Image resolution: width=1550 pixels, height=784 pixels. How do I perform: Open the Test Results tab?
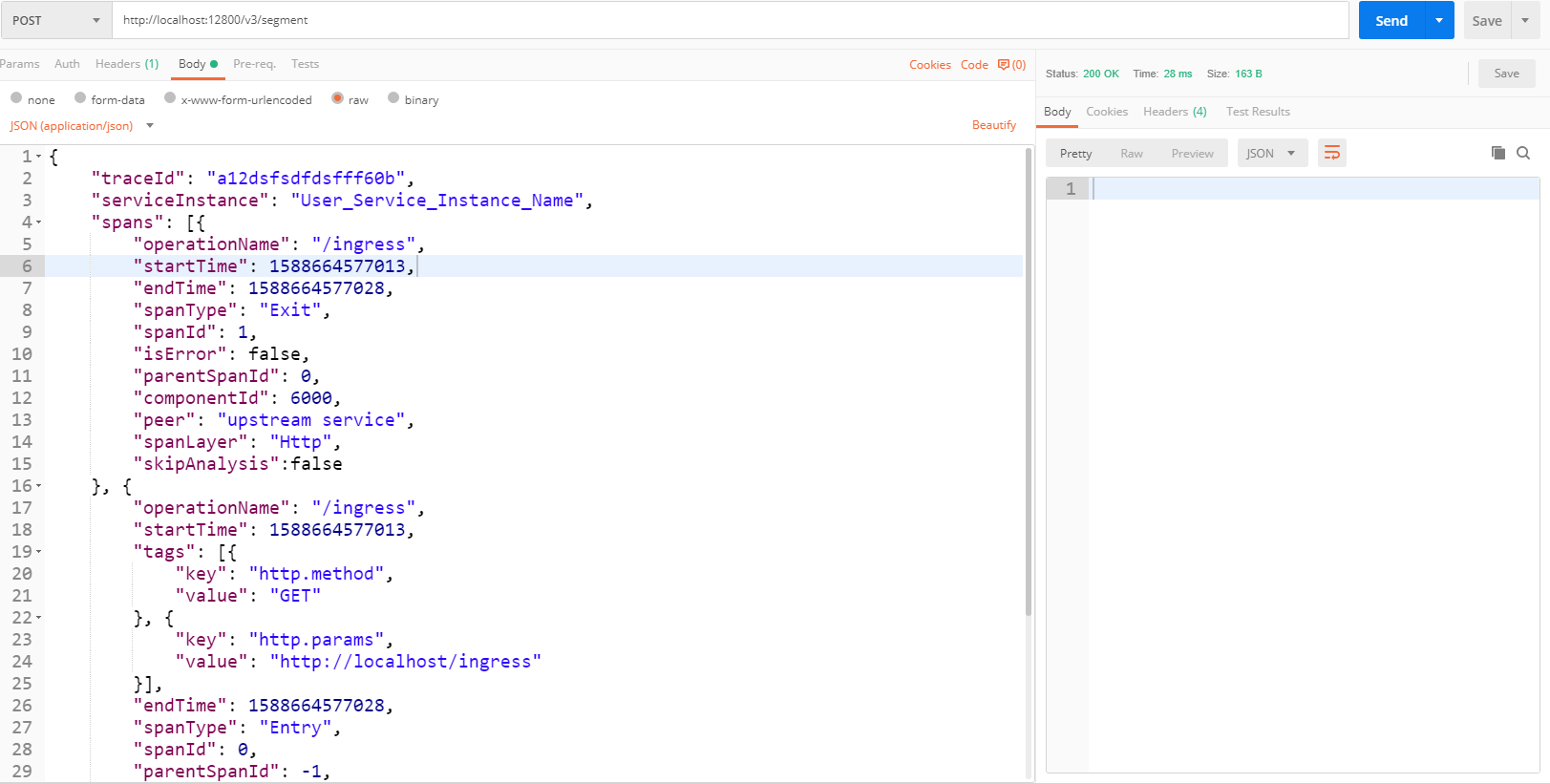click(x=1258, y=112)
